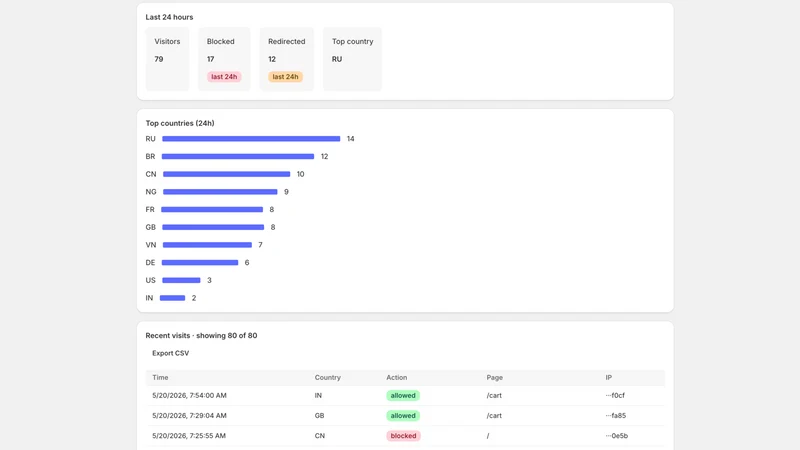
Task: Select the Blocked stat card showing 17
Action: point(224,59)
